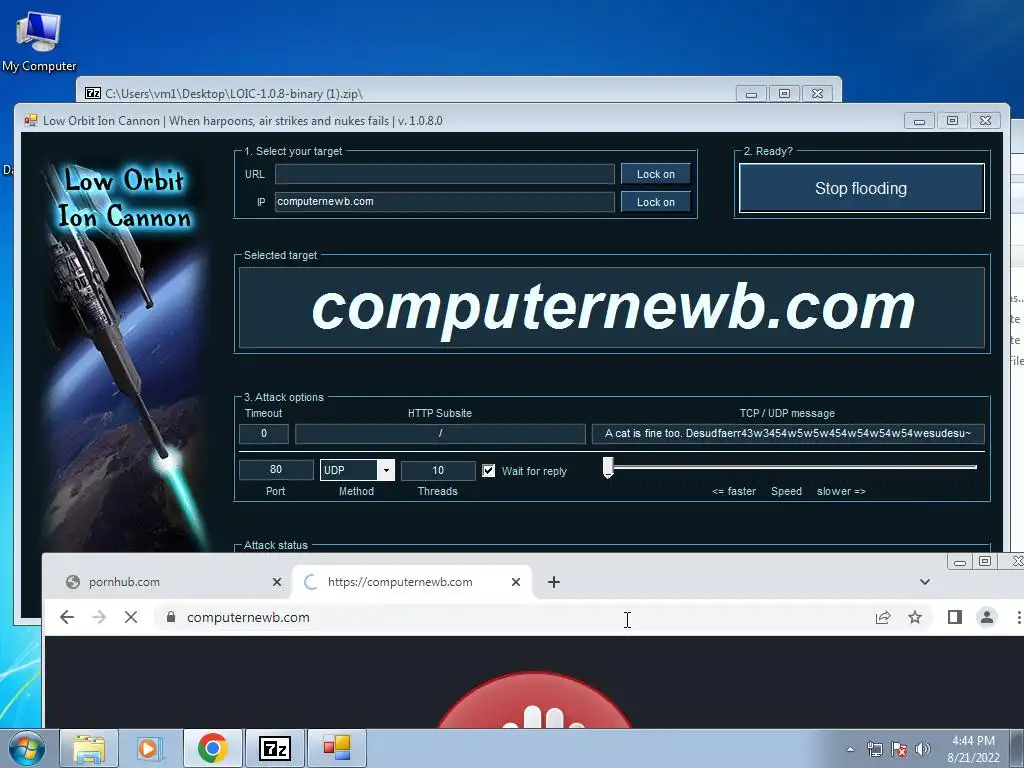Open clock showing 4:44 PM
Screen dimensions: 1024x768
974,749
